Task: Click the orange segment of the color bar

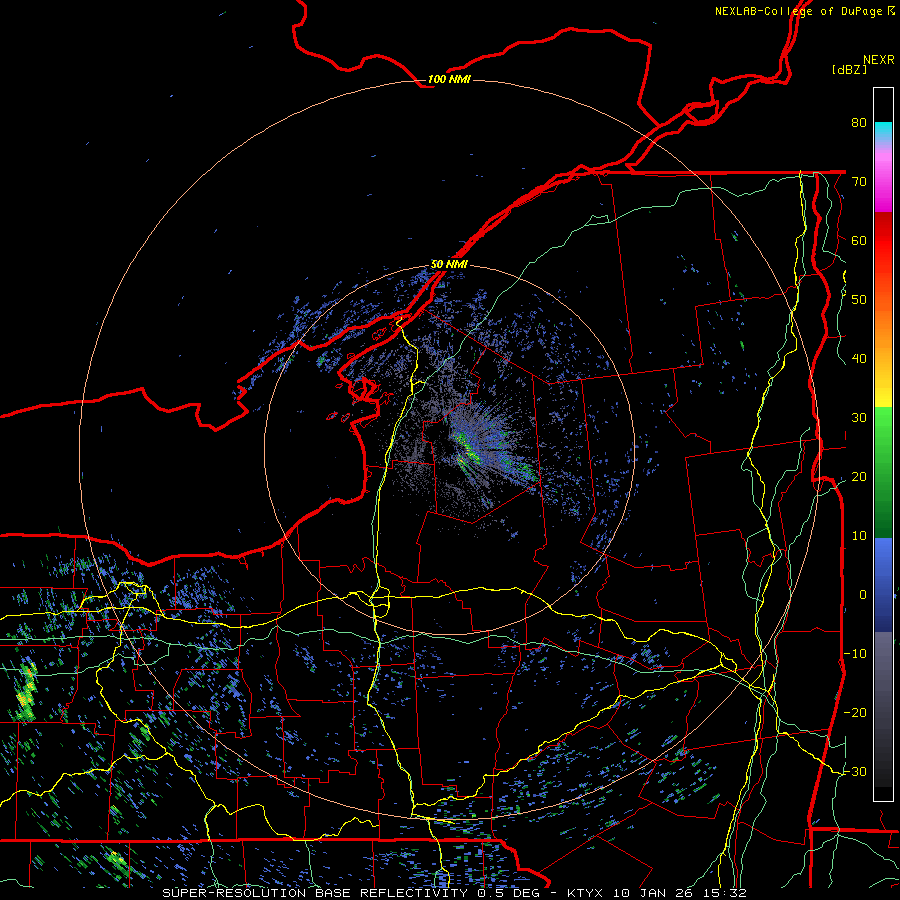Action: (x=883, y=333)
